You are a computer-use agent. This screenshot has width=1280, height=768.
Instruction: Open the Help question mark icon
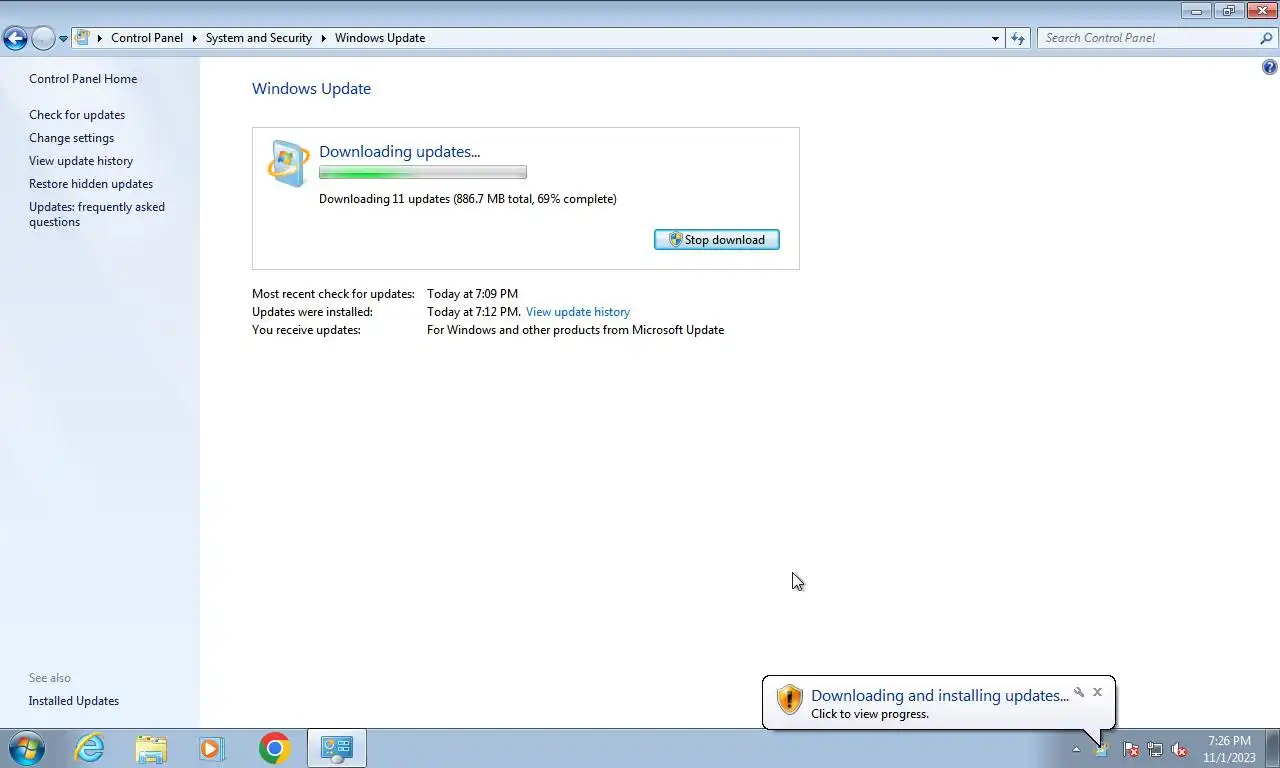point(1270,68)
